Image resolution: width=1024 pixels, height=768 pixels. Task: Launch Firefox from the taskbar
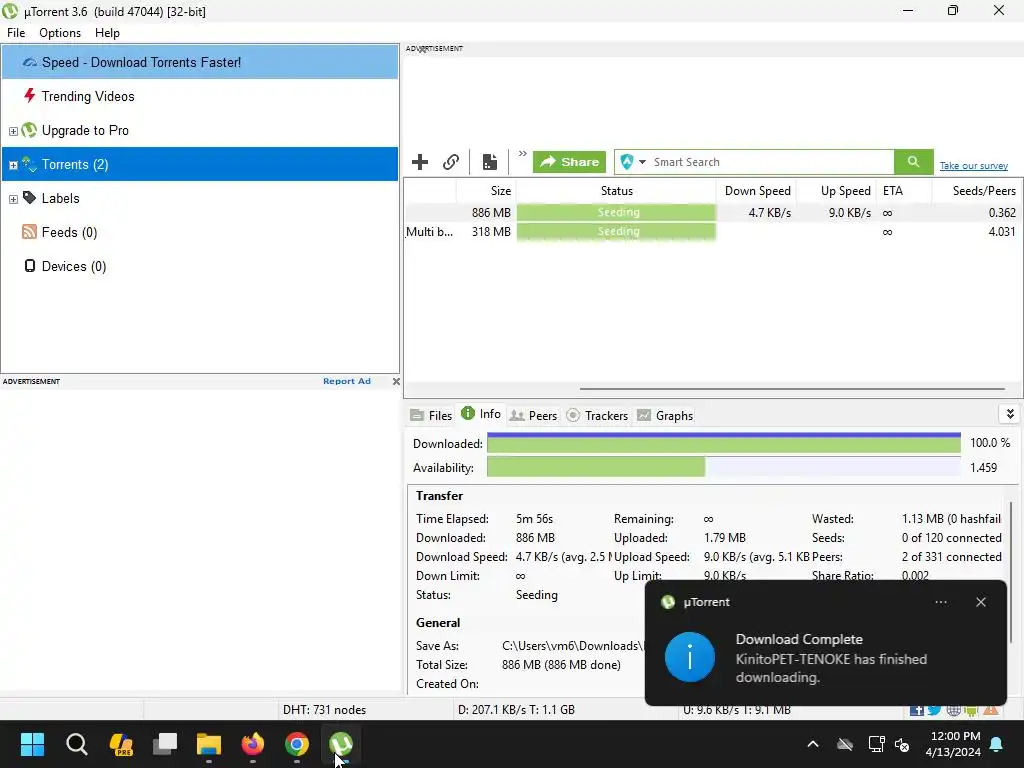pyautogui.click(x=253, y=744)
